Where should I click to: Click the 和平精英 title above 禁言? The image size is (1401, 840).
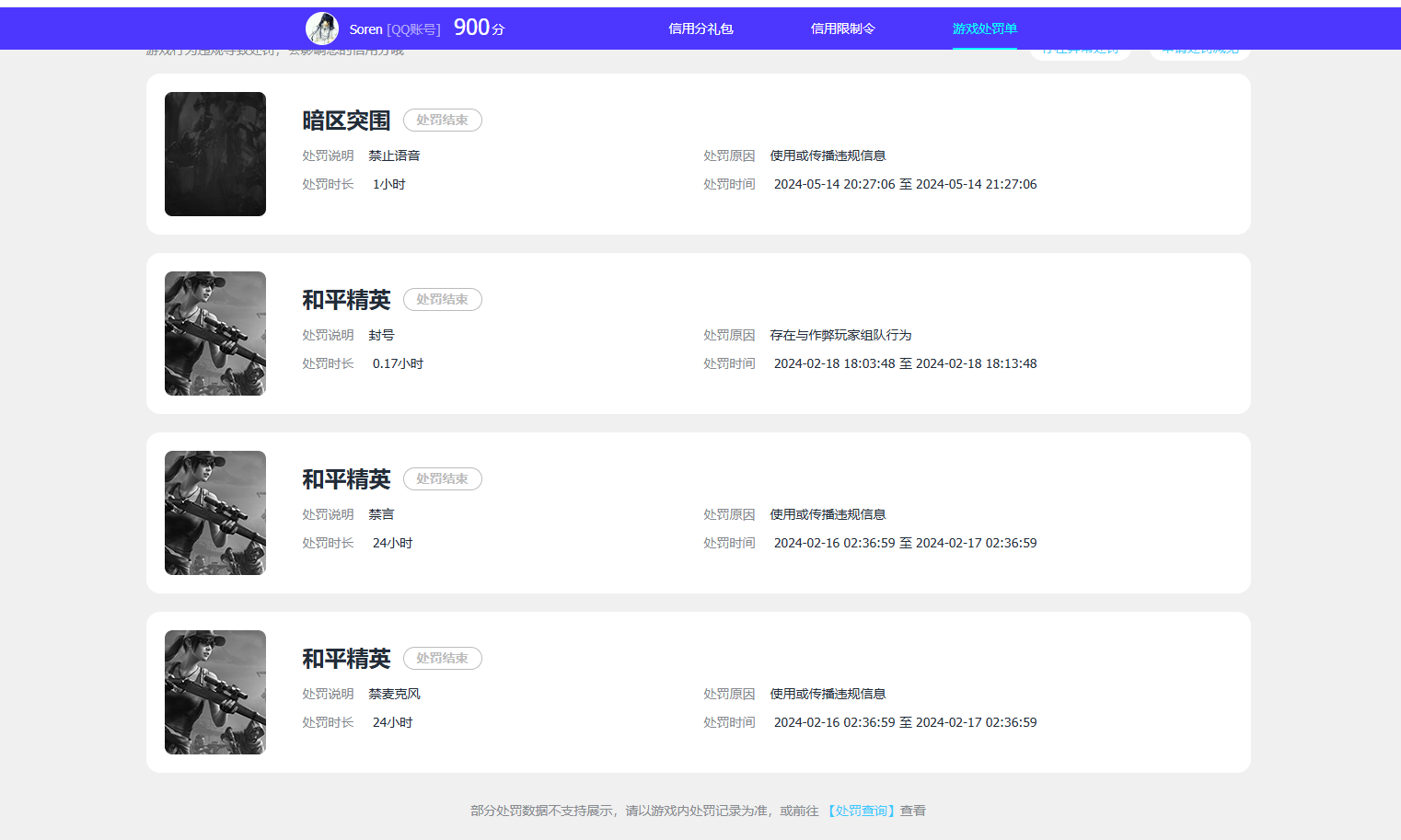pyautogui.click(x=346, y=479)
